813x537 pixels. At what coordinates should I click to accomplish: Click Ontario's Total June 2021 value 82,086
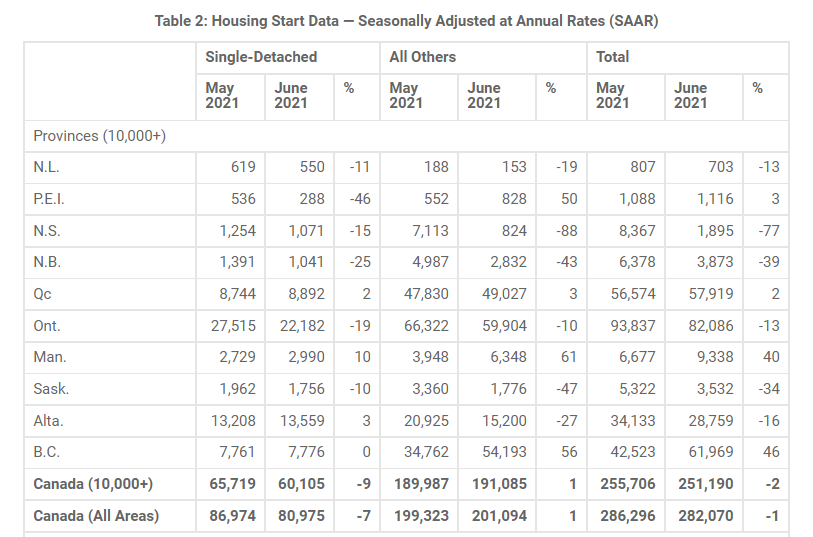click(x=707, y=326)
